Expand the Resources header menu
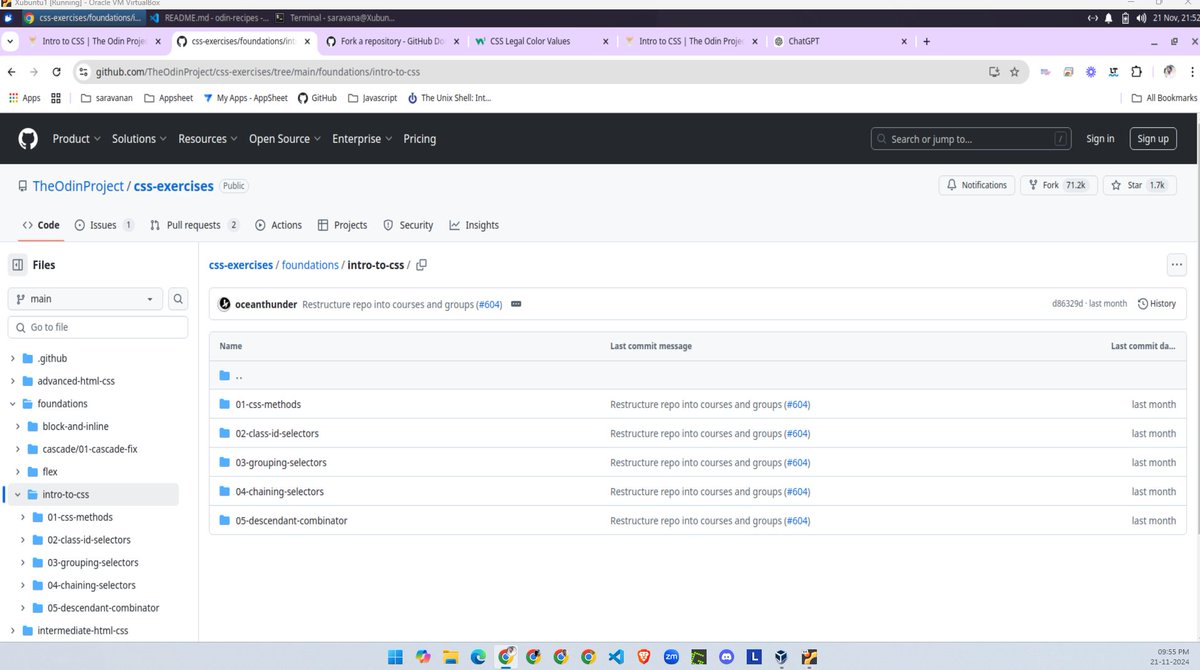 click(208, 139)
